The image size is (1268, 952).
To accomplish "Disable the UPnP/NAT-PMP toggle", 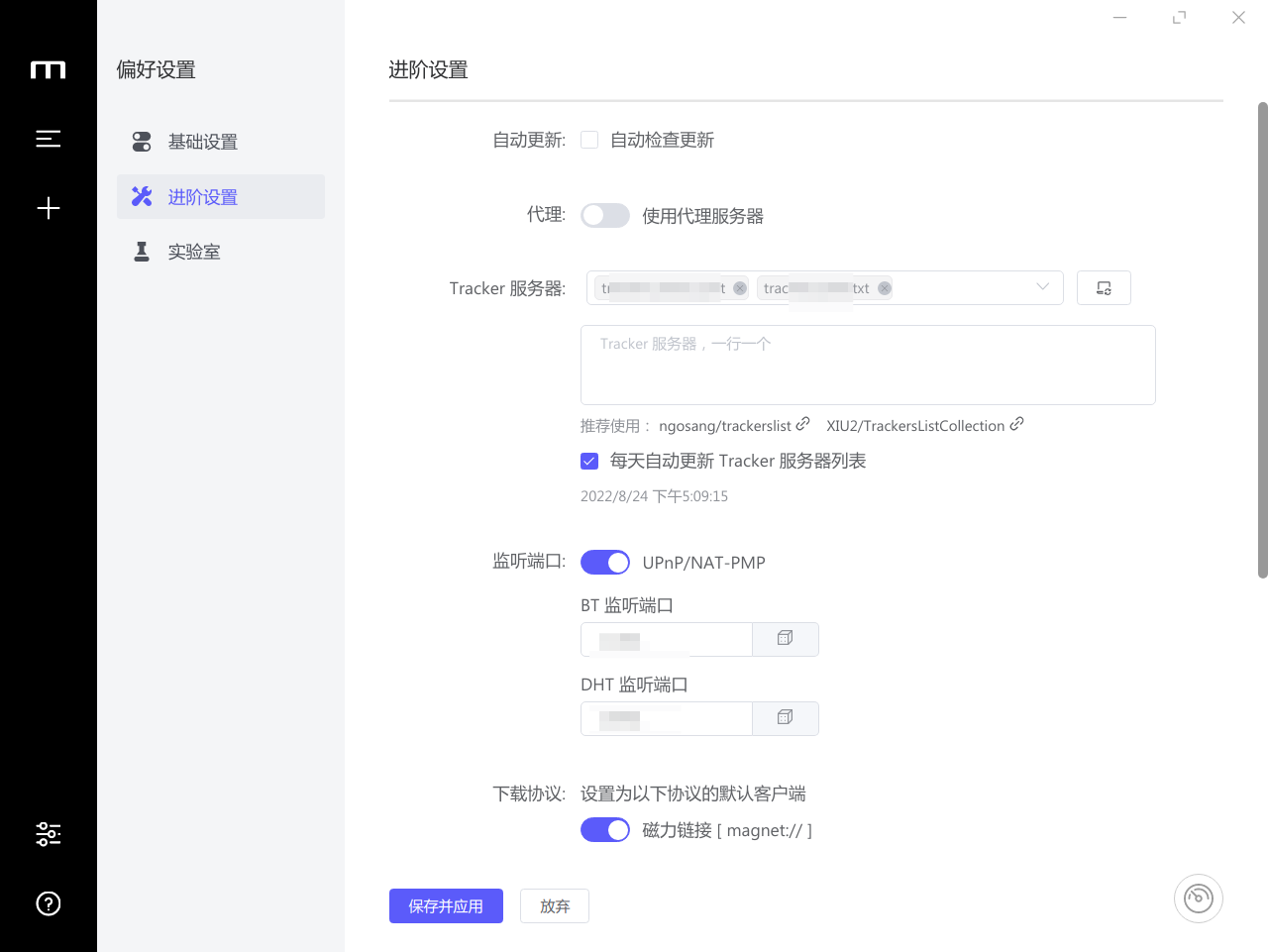I will click(x=604, y=562).
